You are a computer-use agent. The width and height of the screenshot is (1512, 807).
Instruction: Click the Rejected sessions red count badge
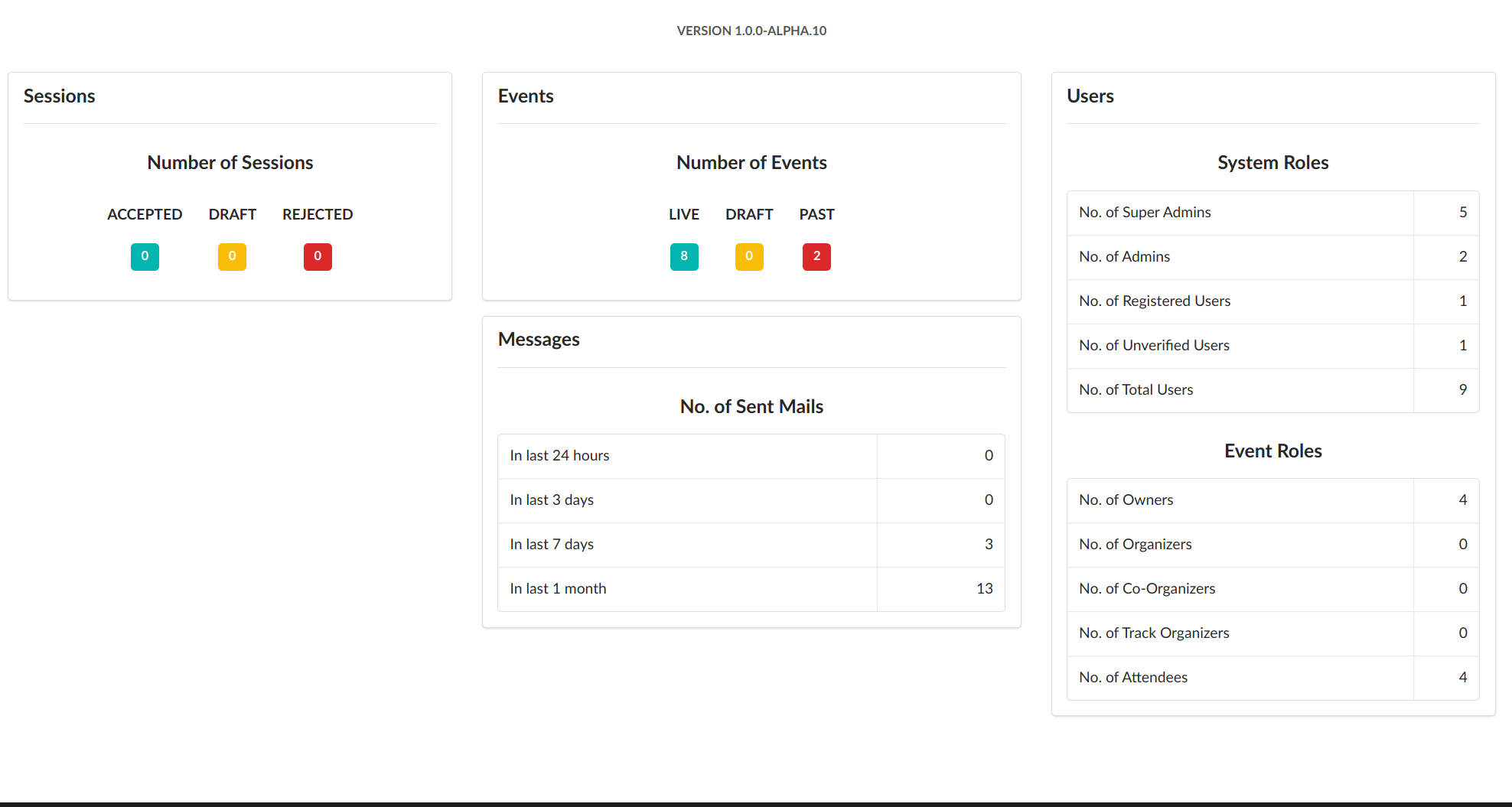(318, 256)
